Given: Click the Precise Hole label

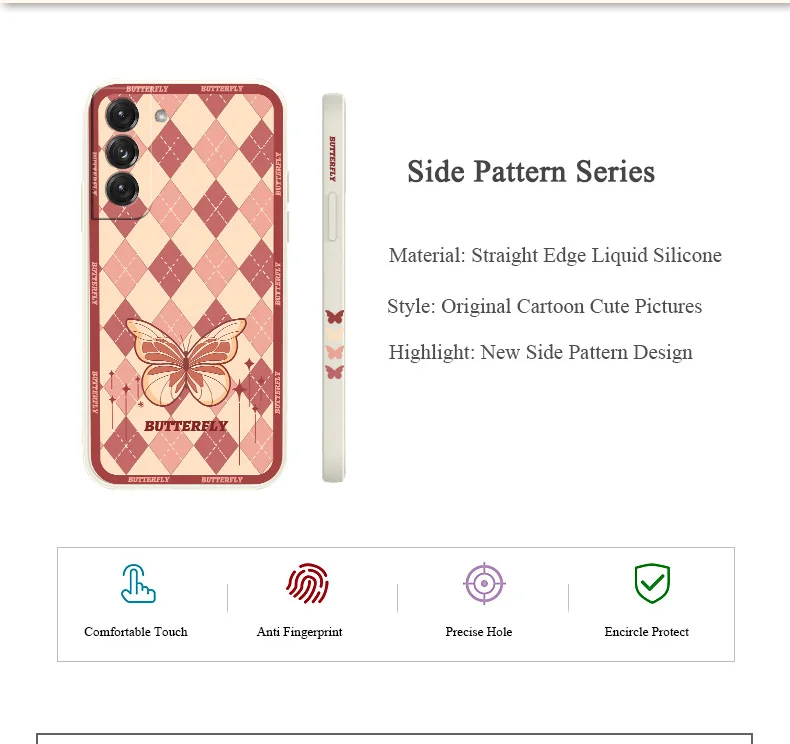Looking at the screenshot, I should (x=479, y=632).
